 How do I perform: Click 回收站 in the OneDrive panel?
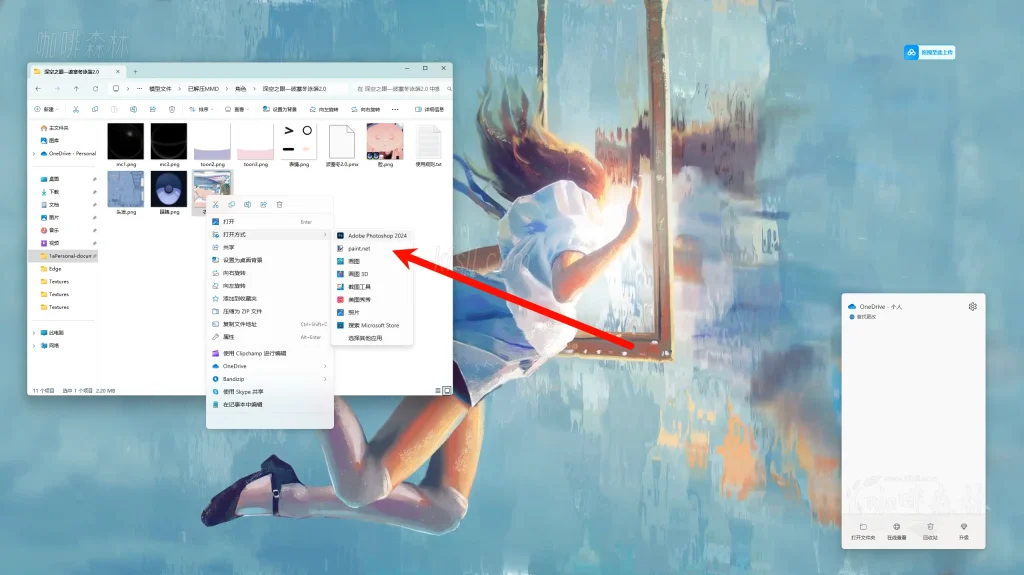tap(930, 531)
